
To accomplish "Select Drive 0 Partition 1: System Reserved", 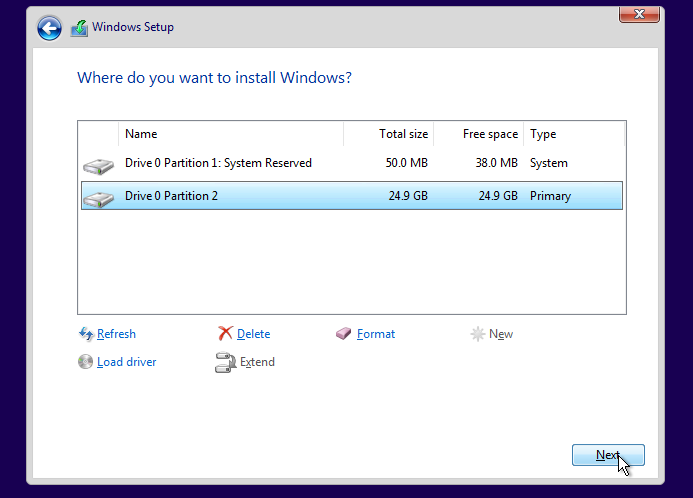I will click(x=218, y=163).
